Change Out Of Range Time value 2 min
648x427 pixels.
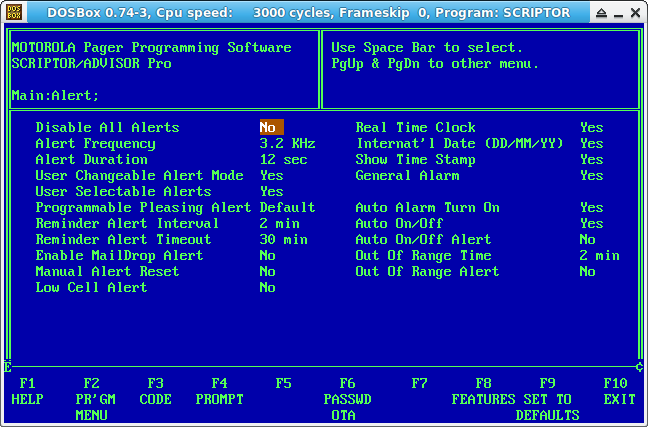599,255
